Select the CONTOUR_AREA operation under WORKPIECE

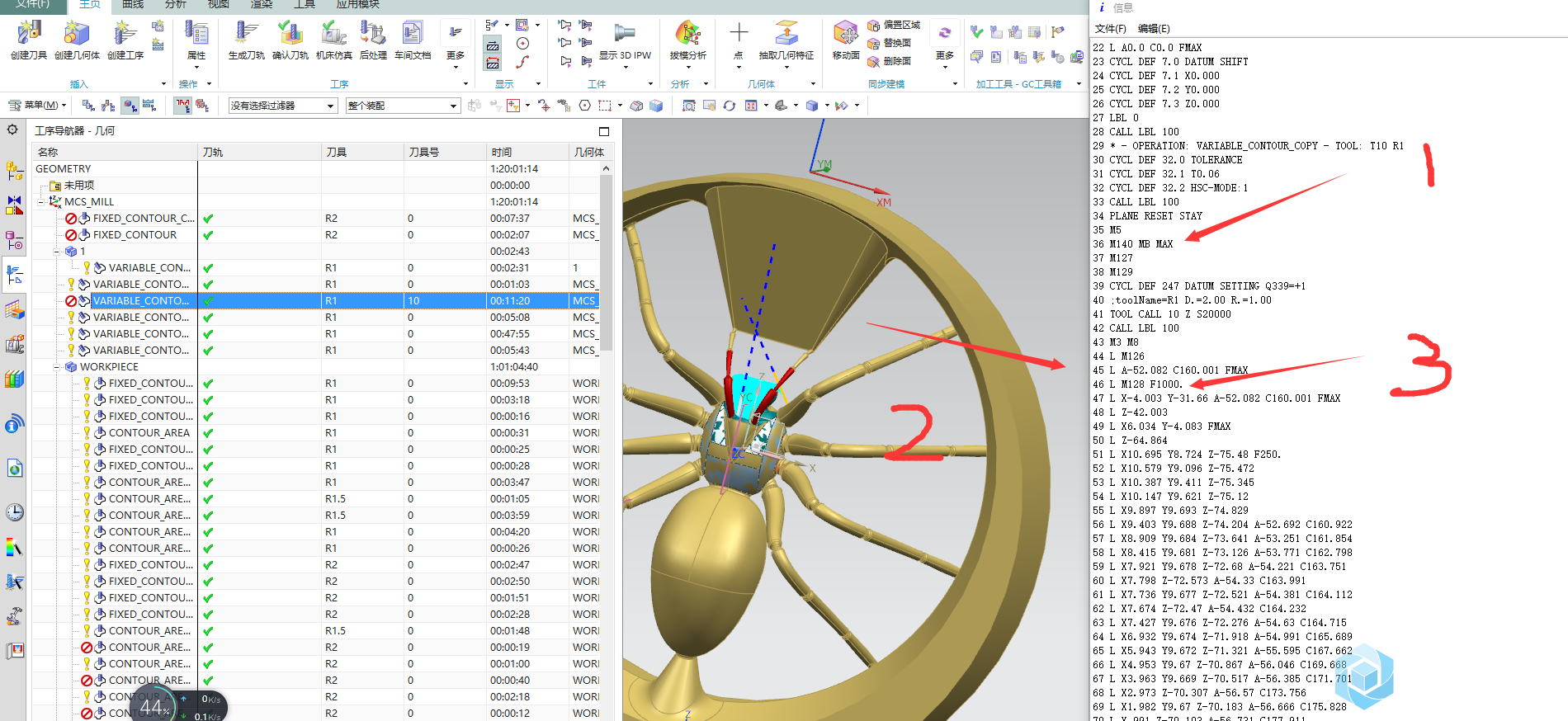(149, 433)
